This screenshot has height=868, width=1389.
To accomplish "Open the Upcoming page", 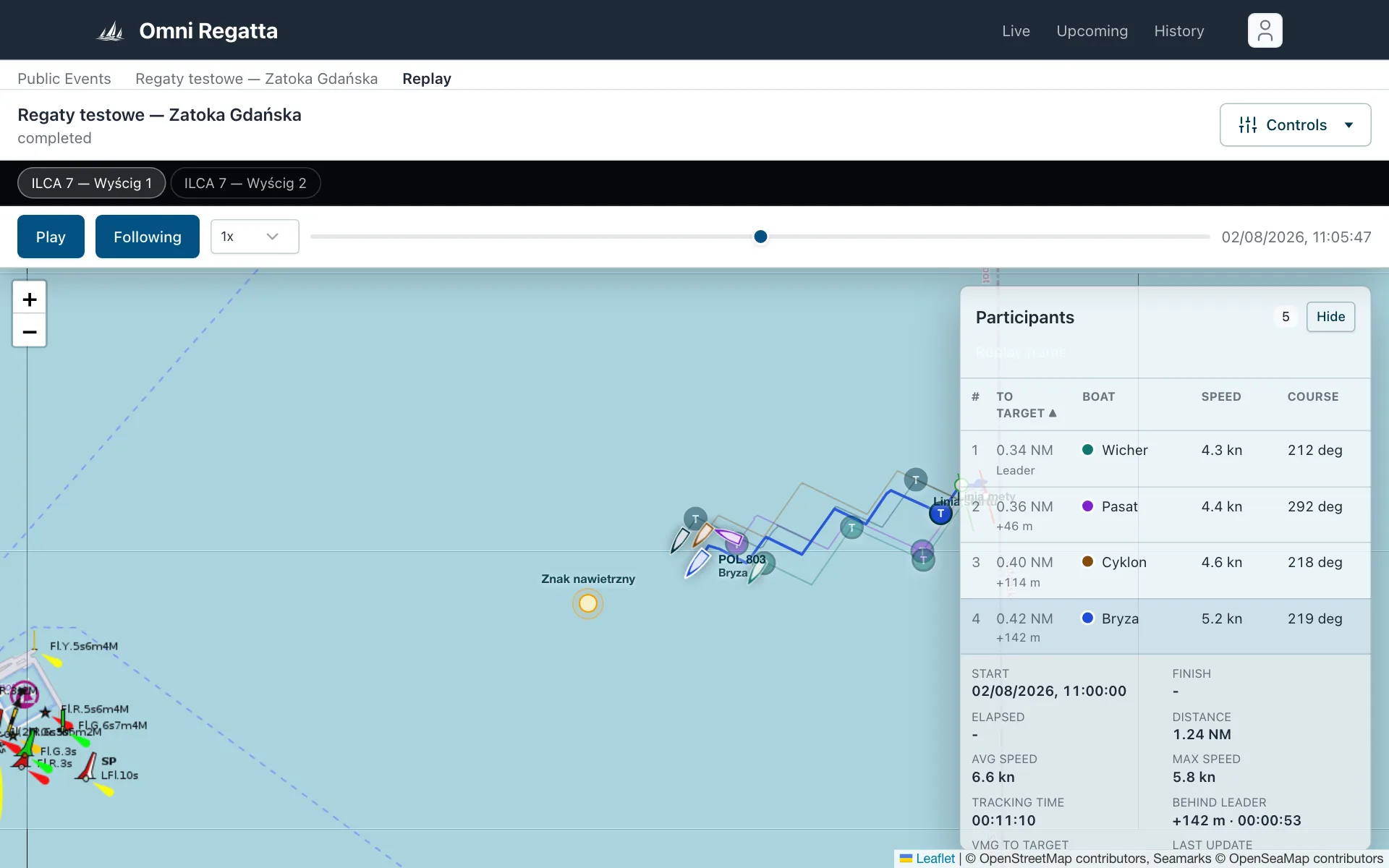I will 1092,31.
